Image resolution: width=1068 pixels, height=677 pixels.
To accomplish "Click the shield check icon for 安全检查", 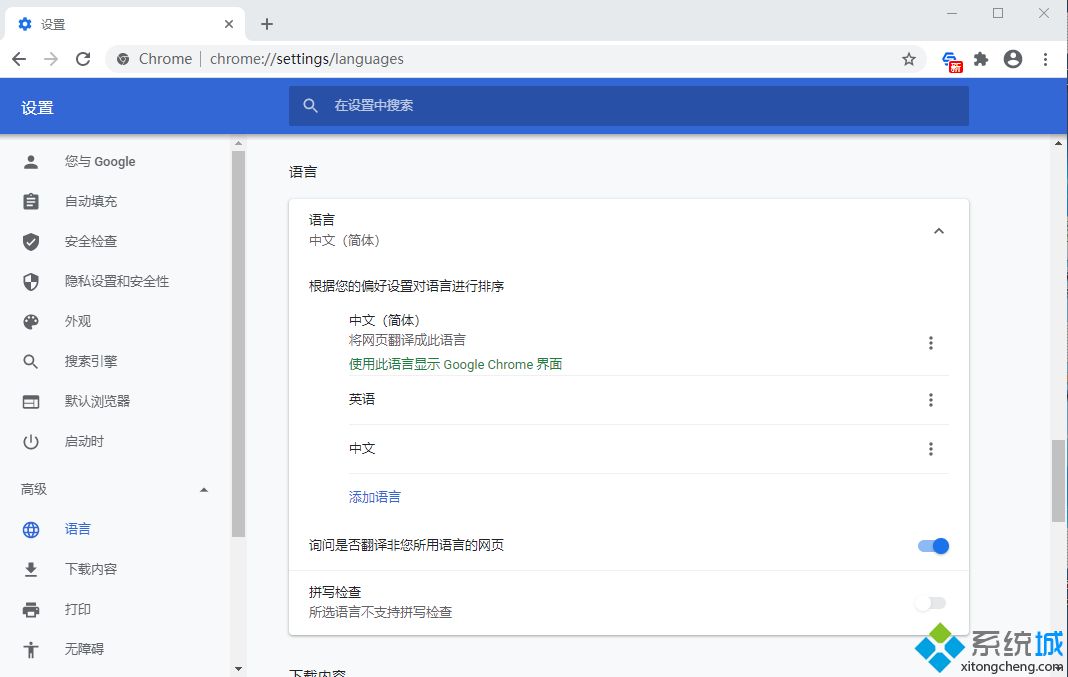I will 31,242.
